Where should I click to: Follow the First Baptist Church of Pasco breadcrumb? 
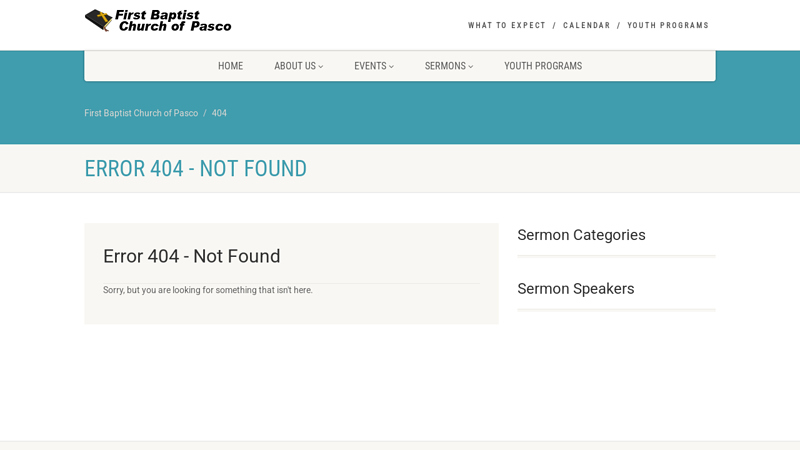coord(141,113)
